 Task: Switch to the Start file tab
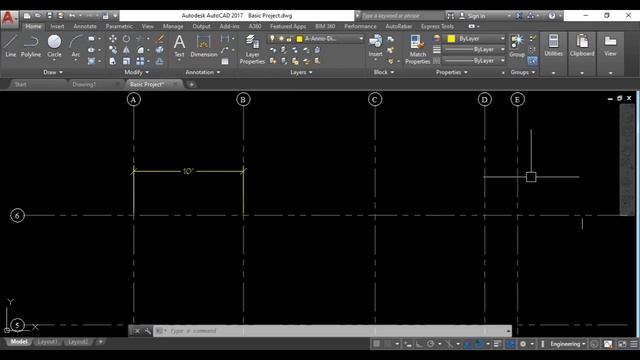pos(20,84)
